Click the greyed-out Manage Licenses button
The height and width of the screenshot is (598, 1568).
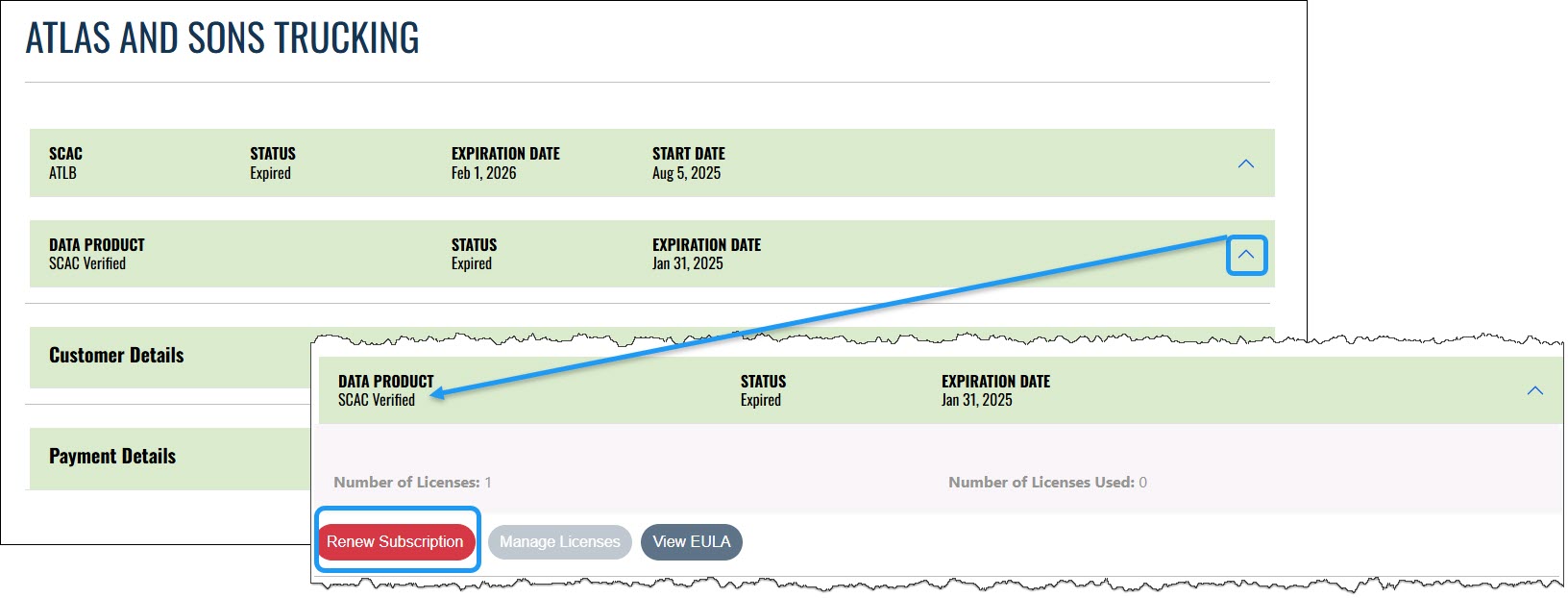click(559, 542)
